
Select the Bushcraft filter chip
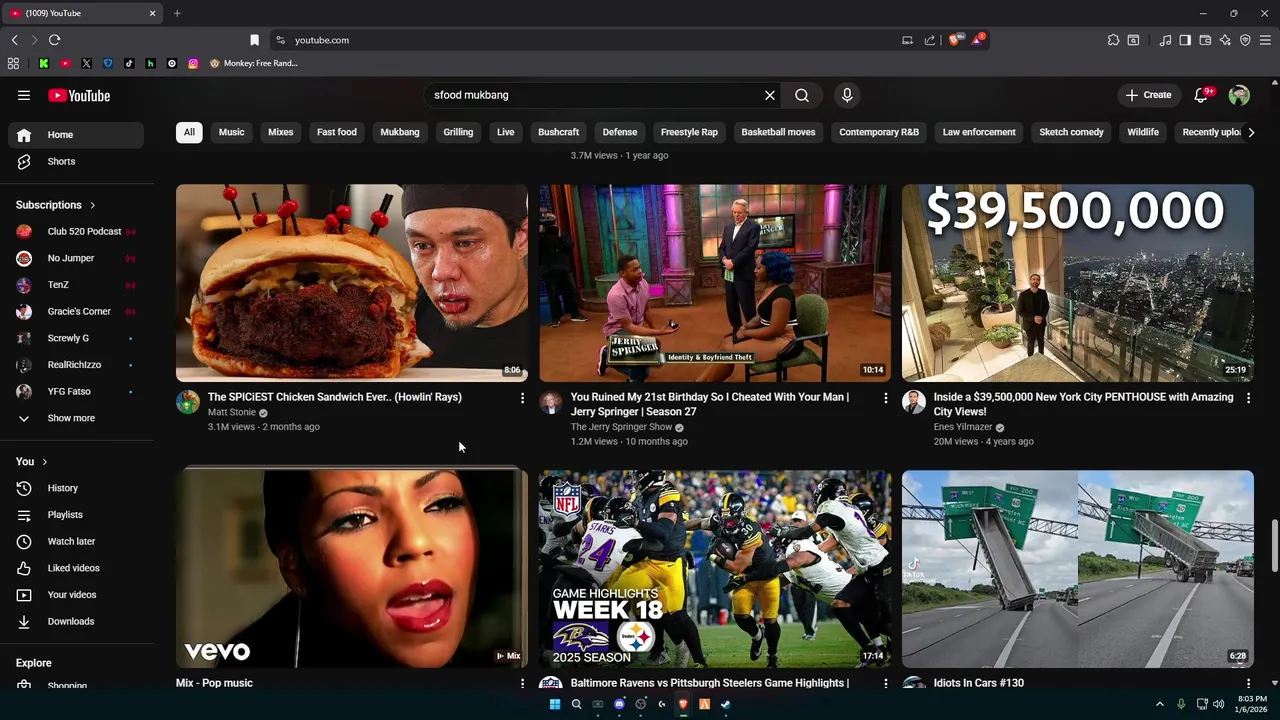tap(558, 132)
